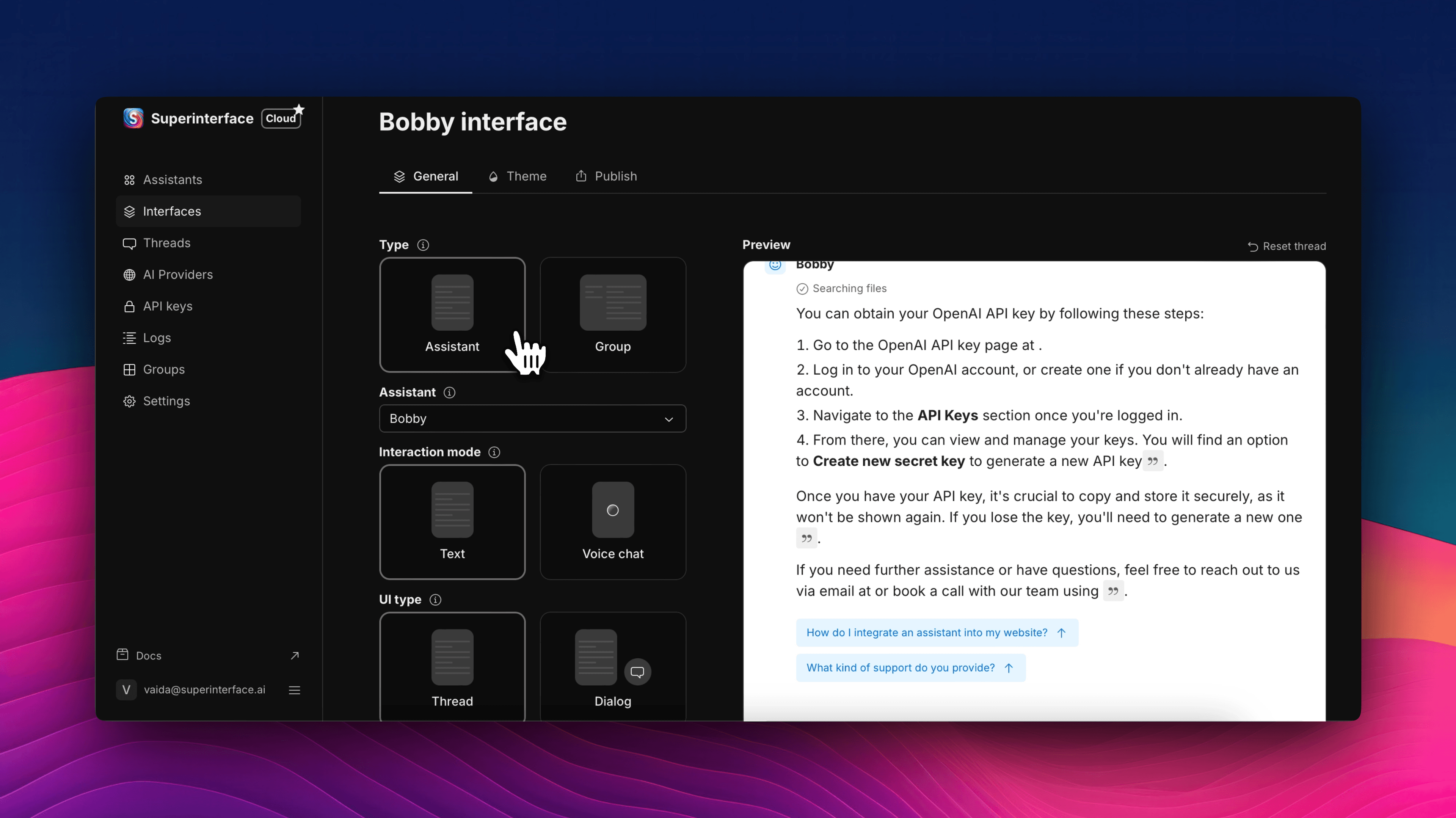
Task: Open the Bobby assistant dropdown
Action: click(531, 418)
